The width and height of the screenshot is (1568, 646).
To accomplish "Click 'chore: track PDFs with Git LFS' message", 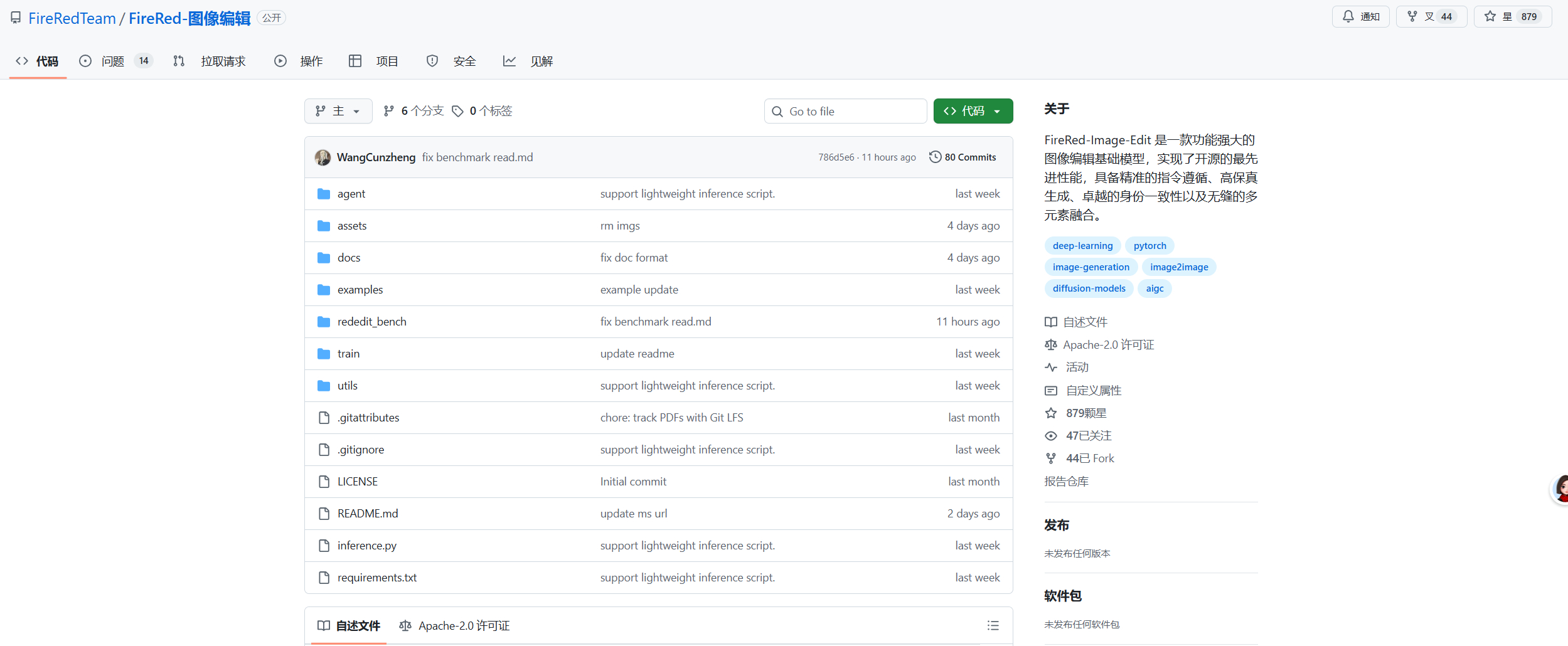I will pyautogui.click(x=671, y=418).
